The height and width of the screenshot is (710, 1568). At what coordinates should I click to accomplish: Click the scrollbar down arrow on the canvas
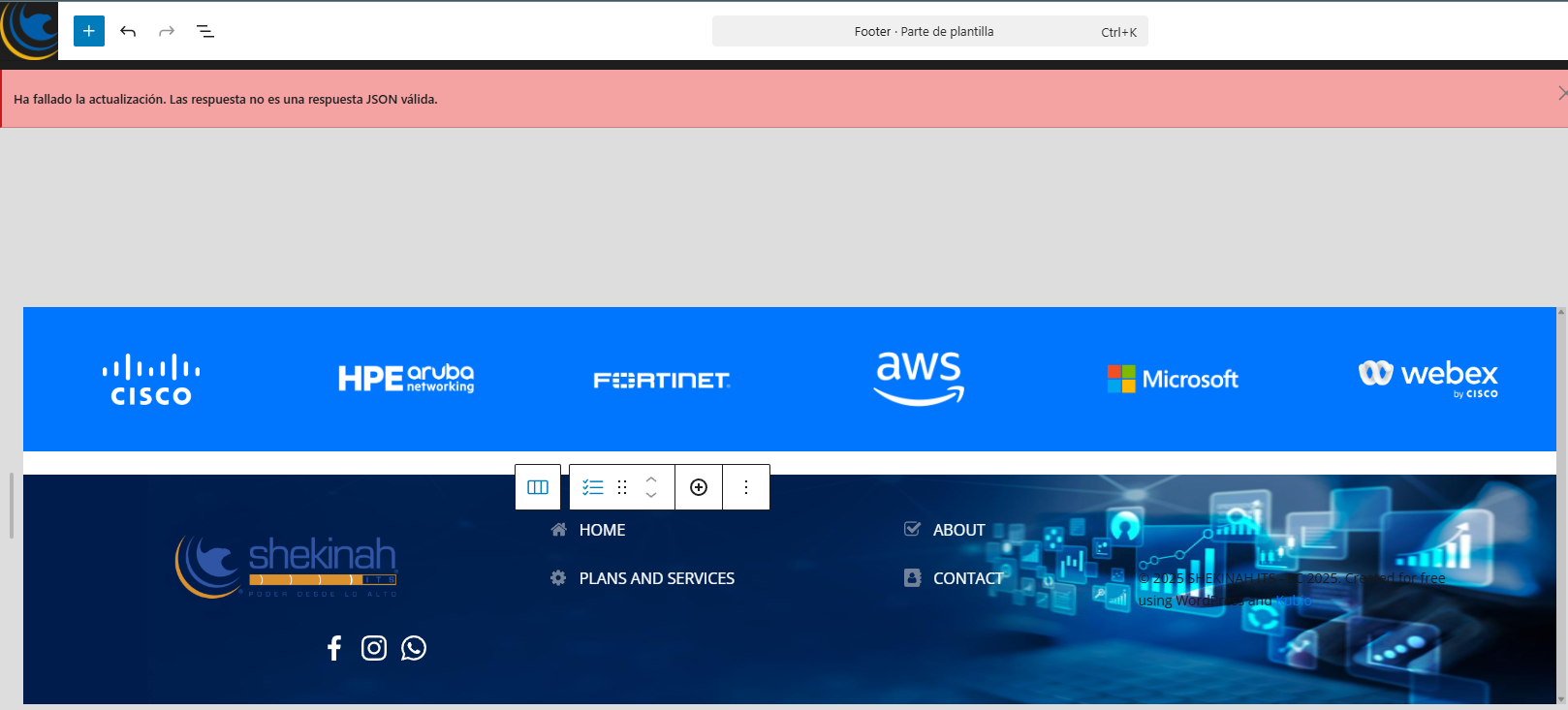coord(1561,699)
